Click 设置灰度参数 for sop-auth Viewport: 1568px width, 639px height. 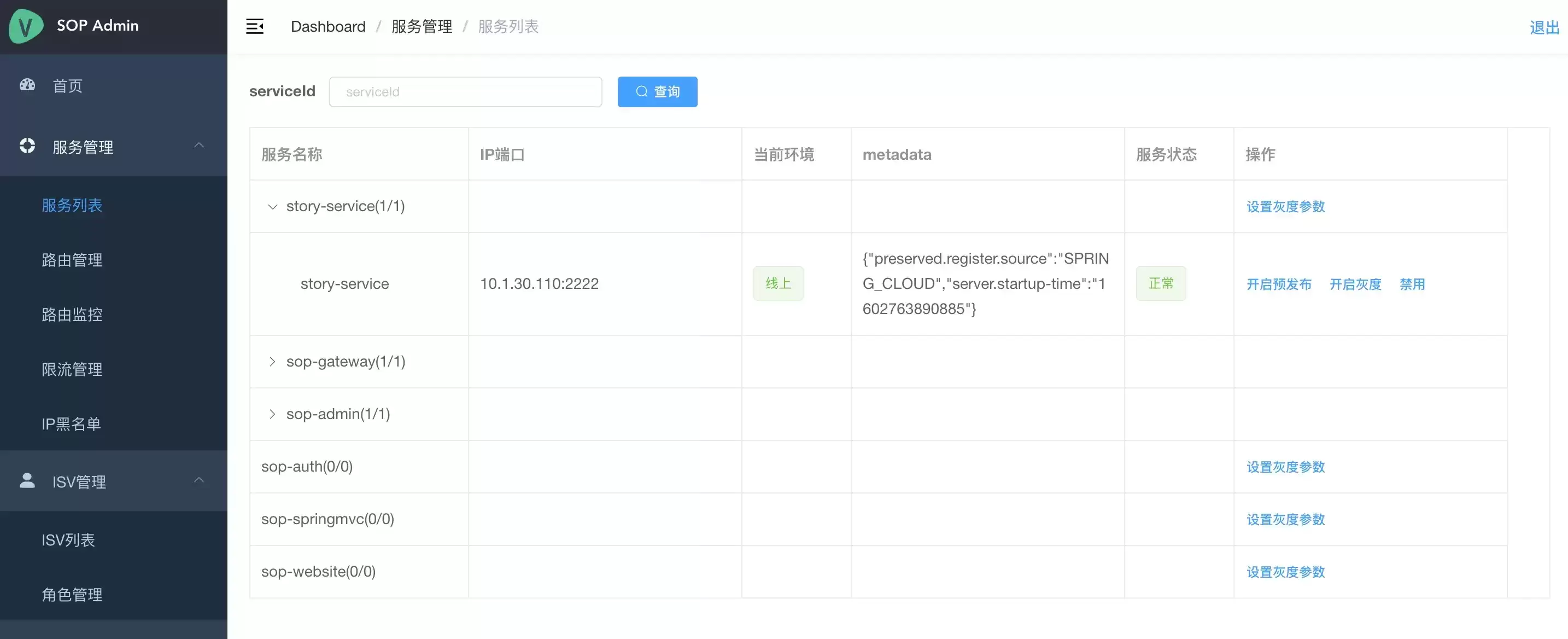tap(1285, 467)
